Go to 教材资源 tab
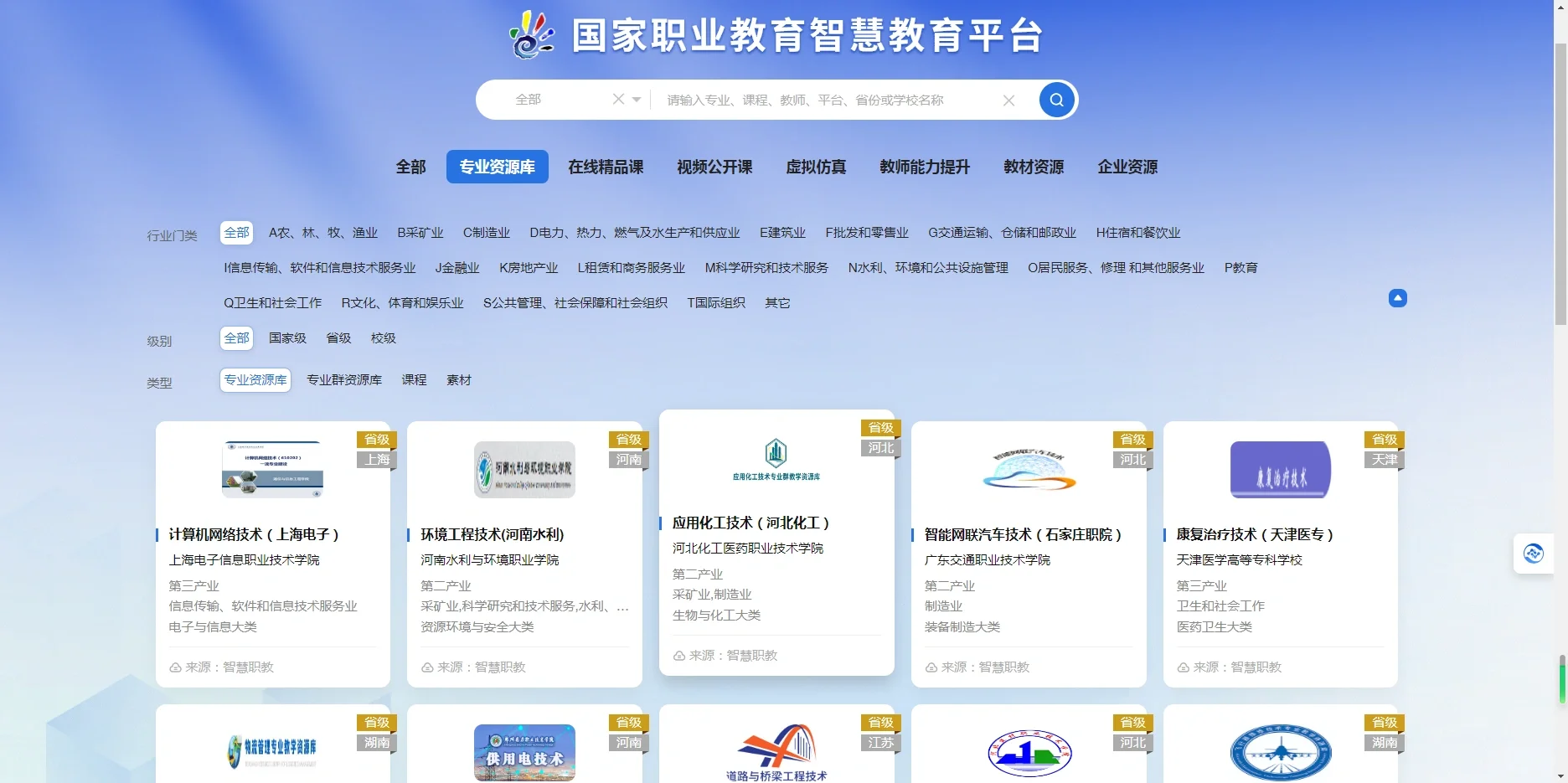 pyautogui.click(x=1034, y=167)
